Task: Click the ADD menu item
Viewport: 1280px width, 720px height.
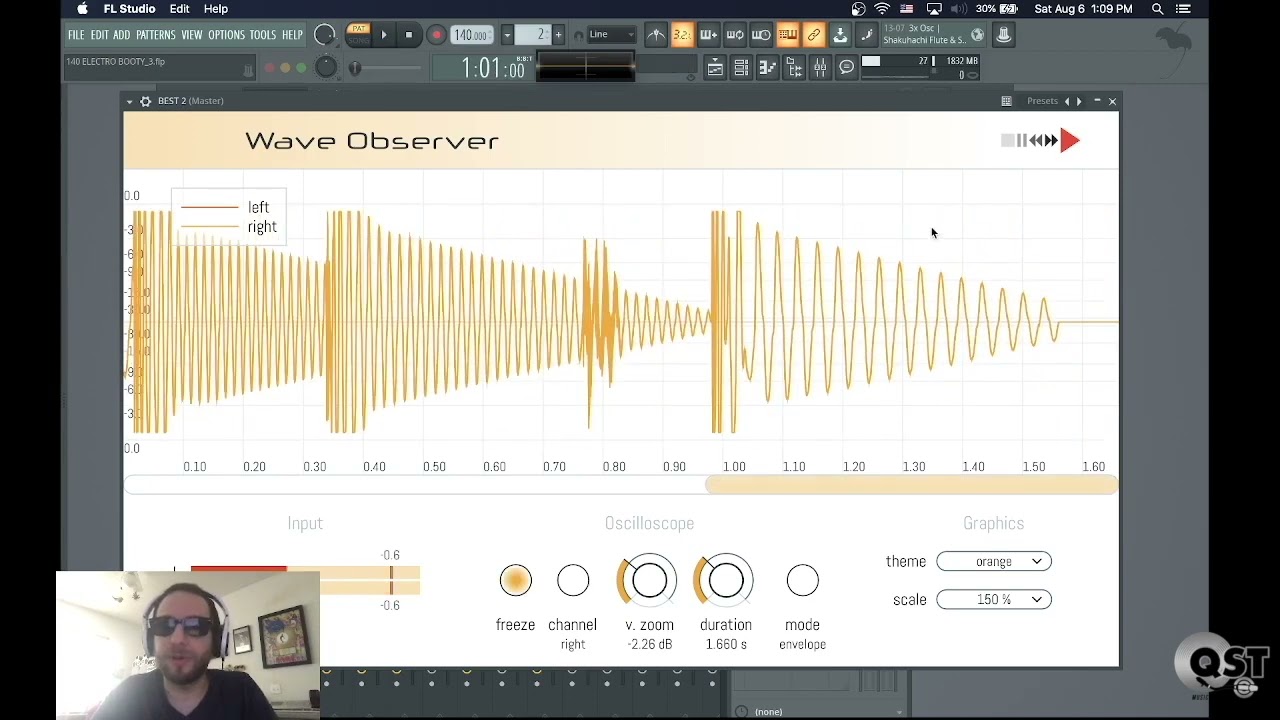Action: coord(122,35)
